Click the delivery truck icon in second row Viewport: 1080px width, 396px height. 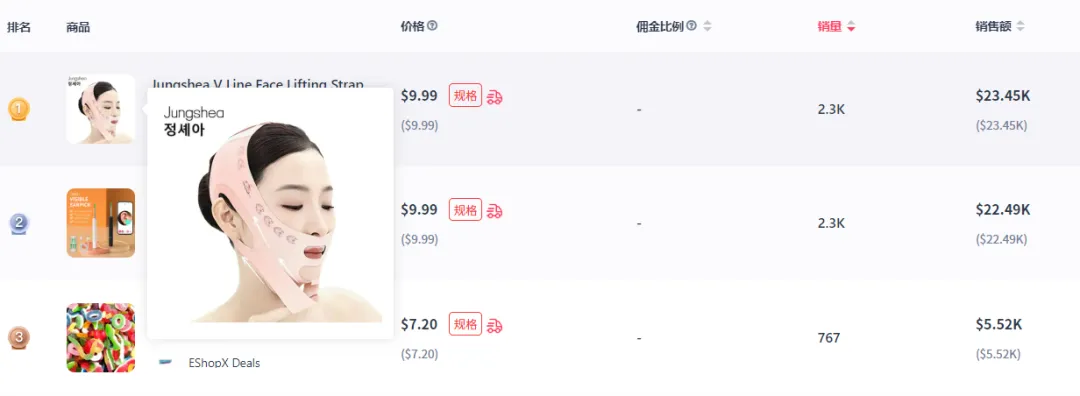[495, 211]
